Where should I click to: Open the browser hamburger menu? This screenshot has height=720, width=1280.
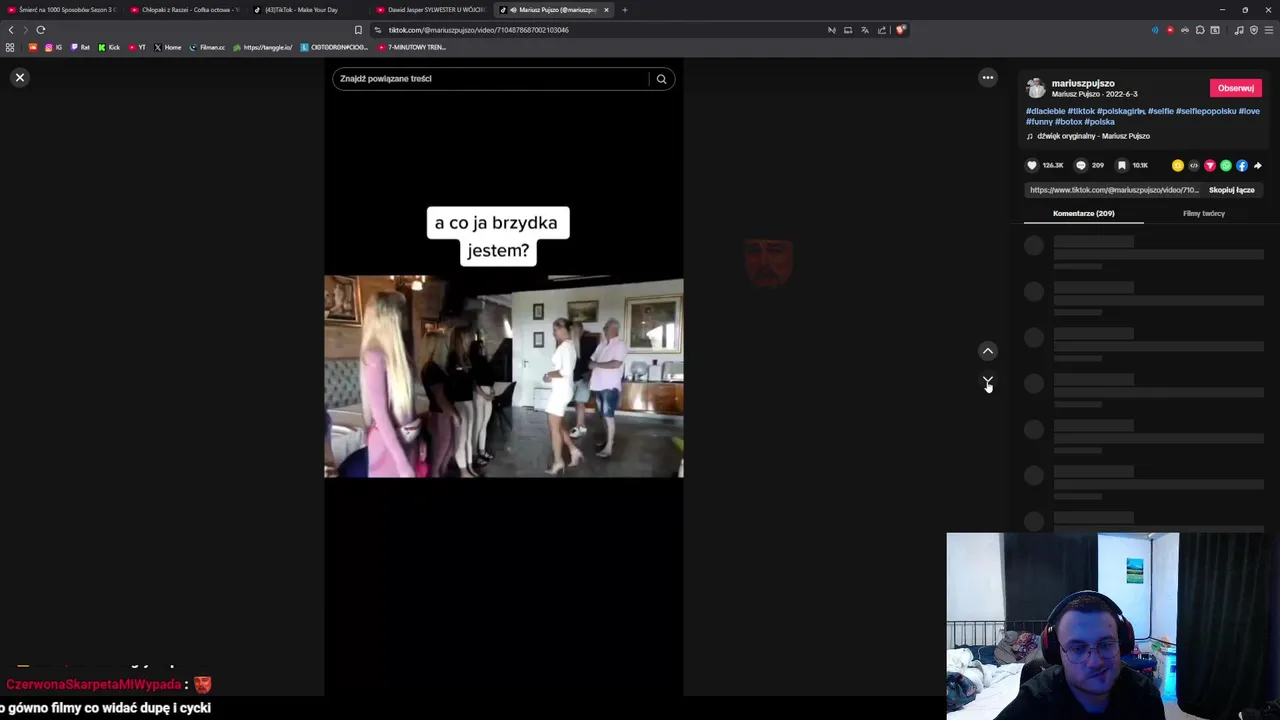(1270, 30)
